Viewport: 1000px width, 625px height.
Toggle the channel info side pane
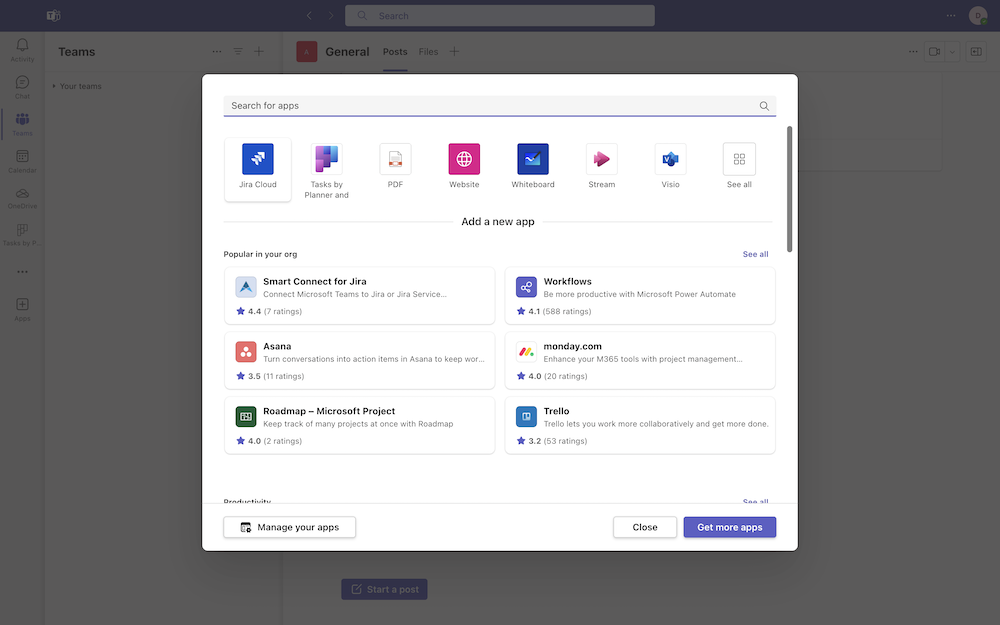976,52
